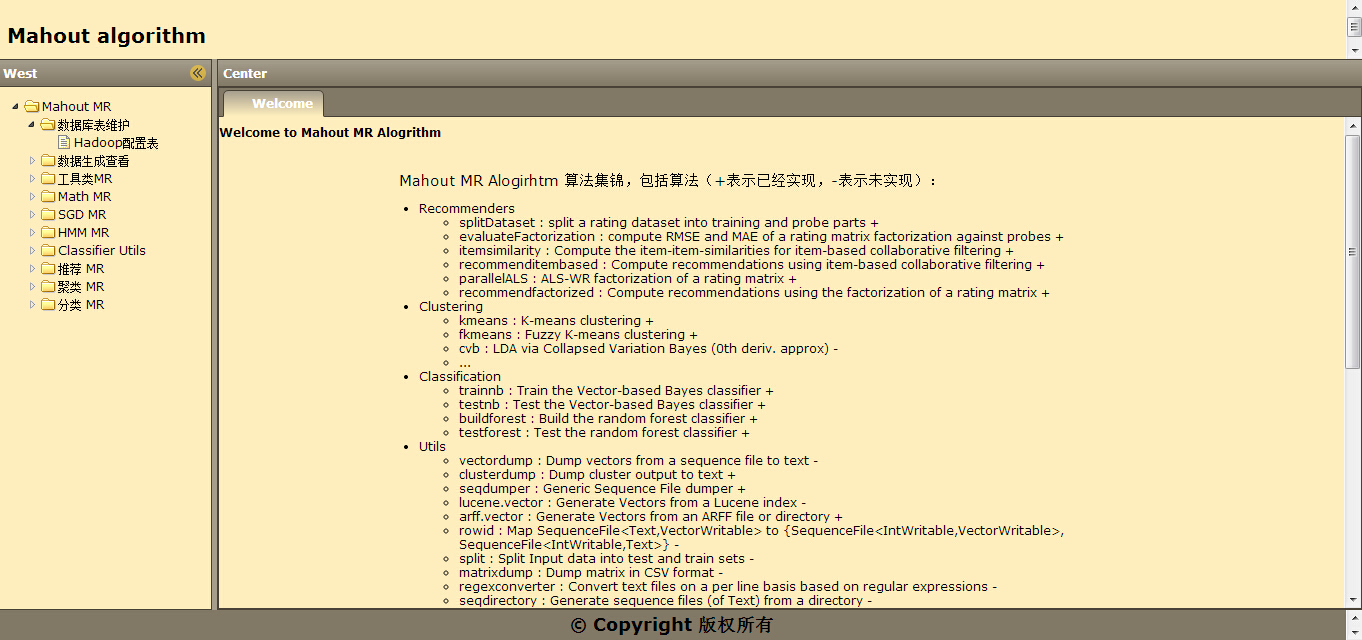Click the 'trainnb' Bayes classifier entry

click(x=616, y=391)
